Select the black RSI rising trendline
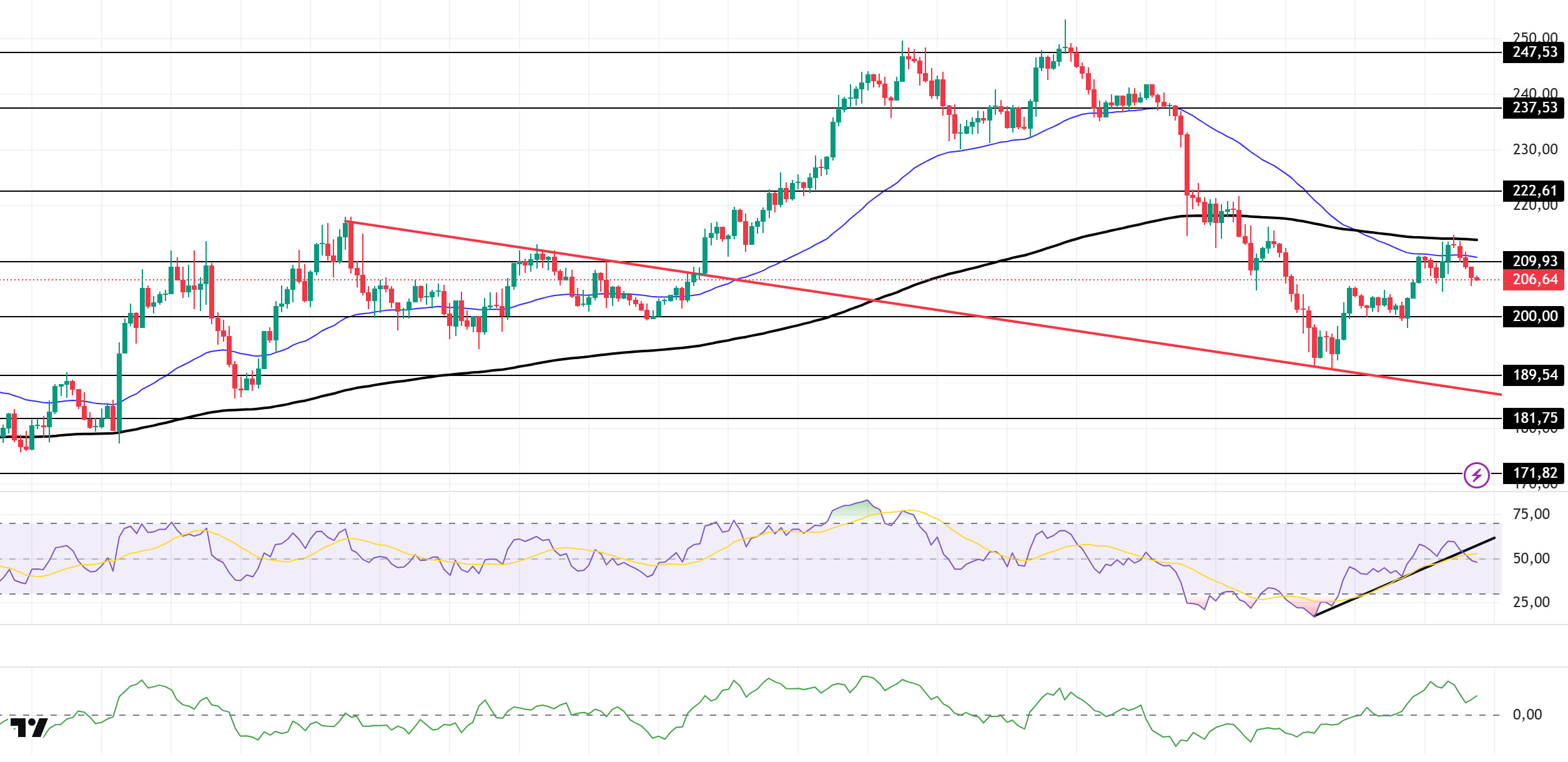The image size is (1568, 762). point(1405,577)
